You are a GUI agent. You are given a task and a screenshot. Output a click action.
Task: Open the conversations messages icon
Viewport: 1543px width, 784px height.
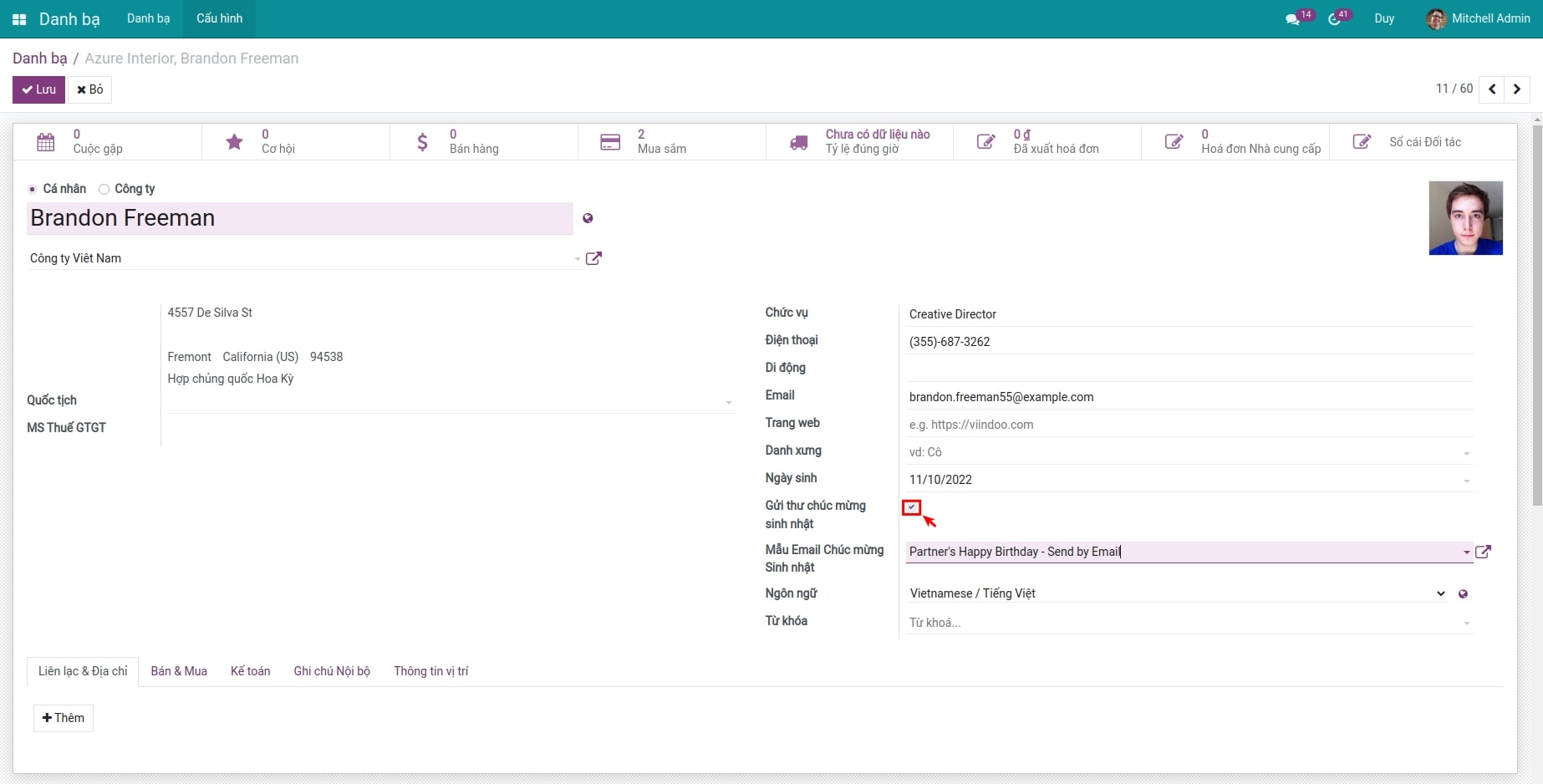pos(1292,19)
